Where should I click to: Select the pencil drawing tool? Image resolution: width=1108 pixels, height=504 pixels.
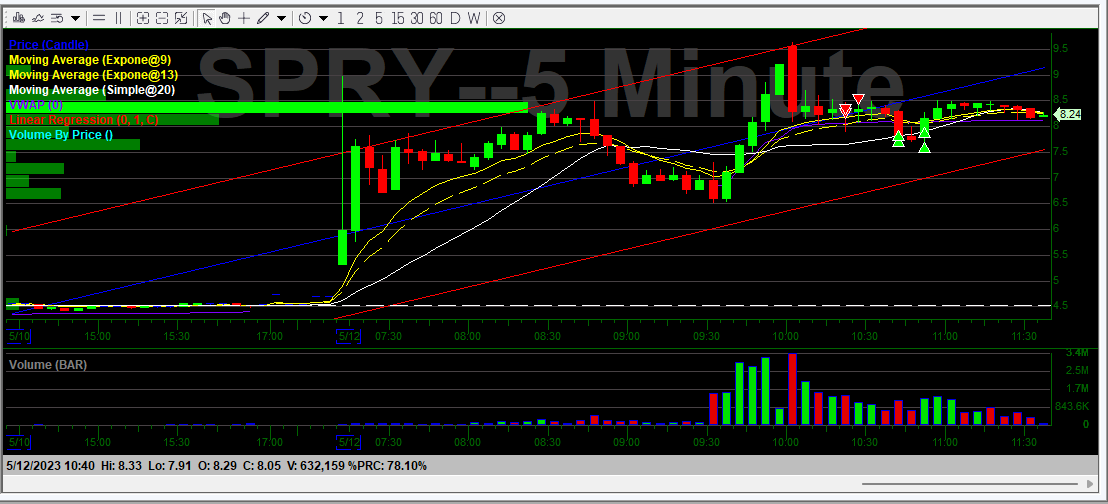[x=263, y=18]
